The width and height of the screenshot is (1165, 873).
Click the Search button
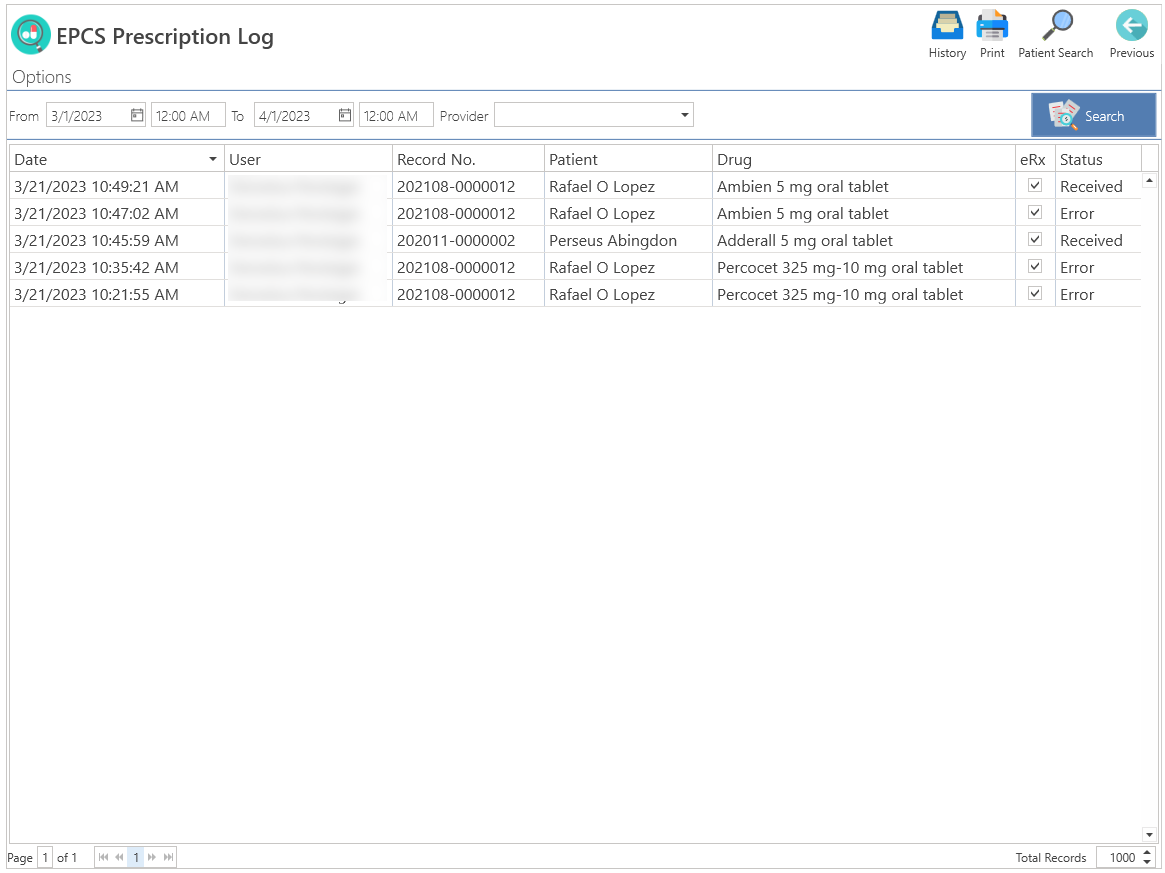click(1093, 115)
